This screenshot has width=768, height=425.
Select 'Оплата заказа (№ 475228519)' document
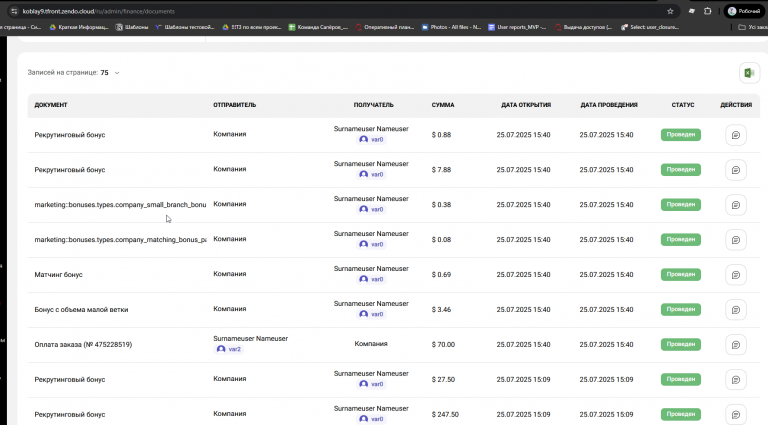83,345
